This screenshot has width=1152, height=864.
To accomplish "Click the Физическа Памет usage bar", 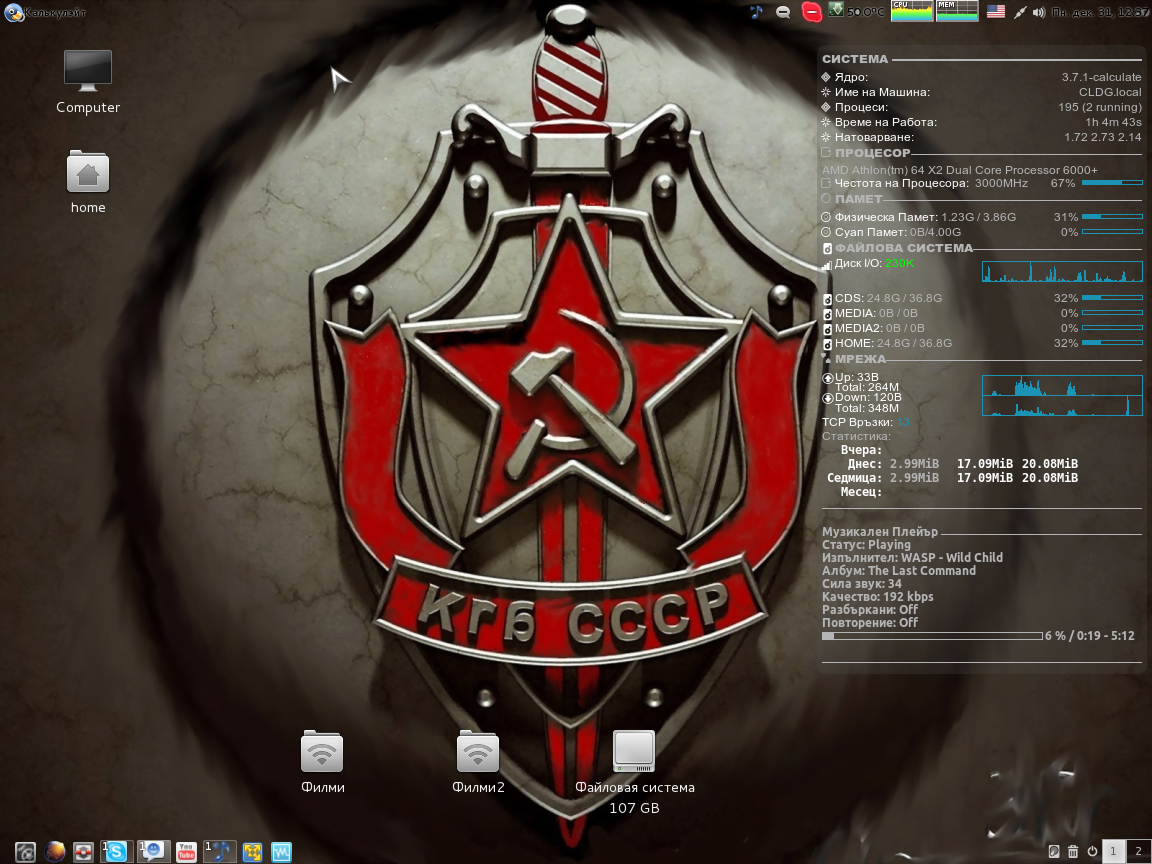I will [1112, 217].
